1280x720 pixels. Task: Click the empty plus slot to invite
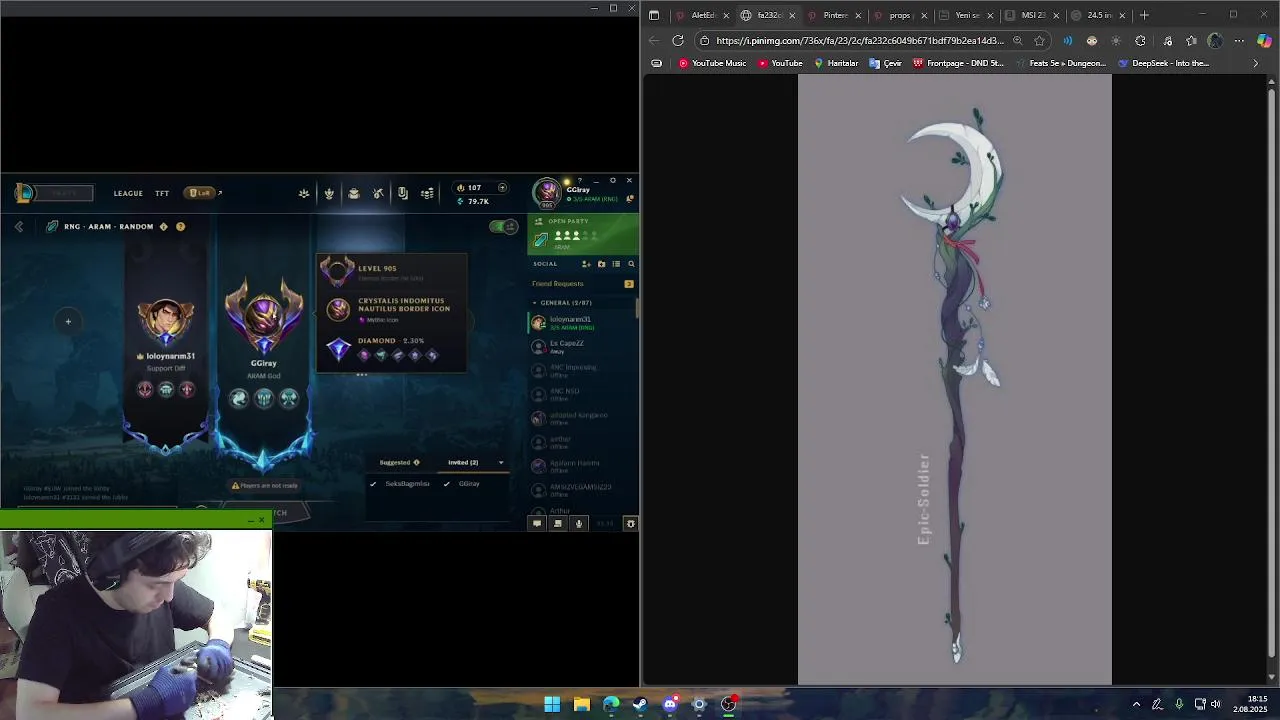(x=68, y=322)
